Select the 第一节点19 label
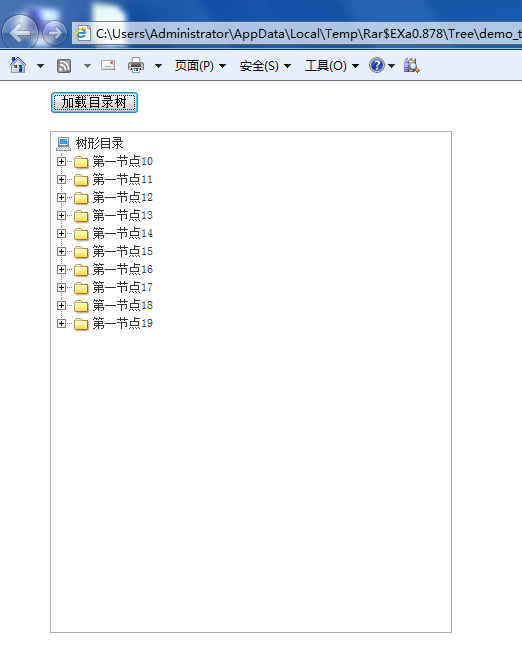 point(123,324)
